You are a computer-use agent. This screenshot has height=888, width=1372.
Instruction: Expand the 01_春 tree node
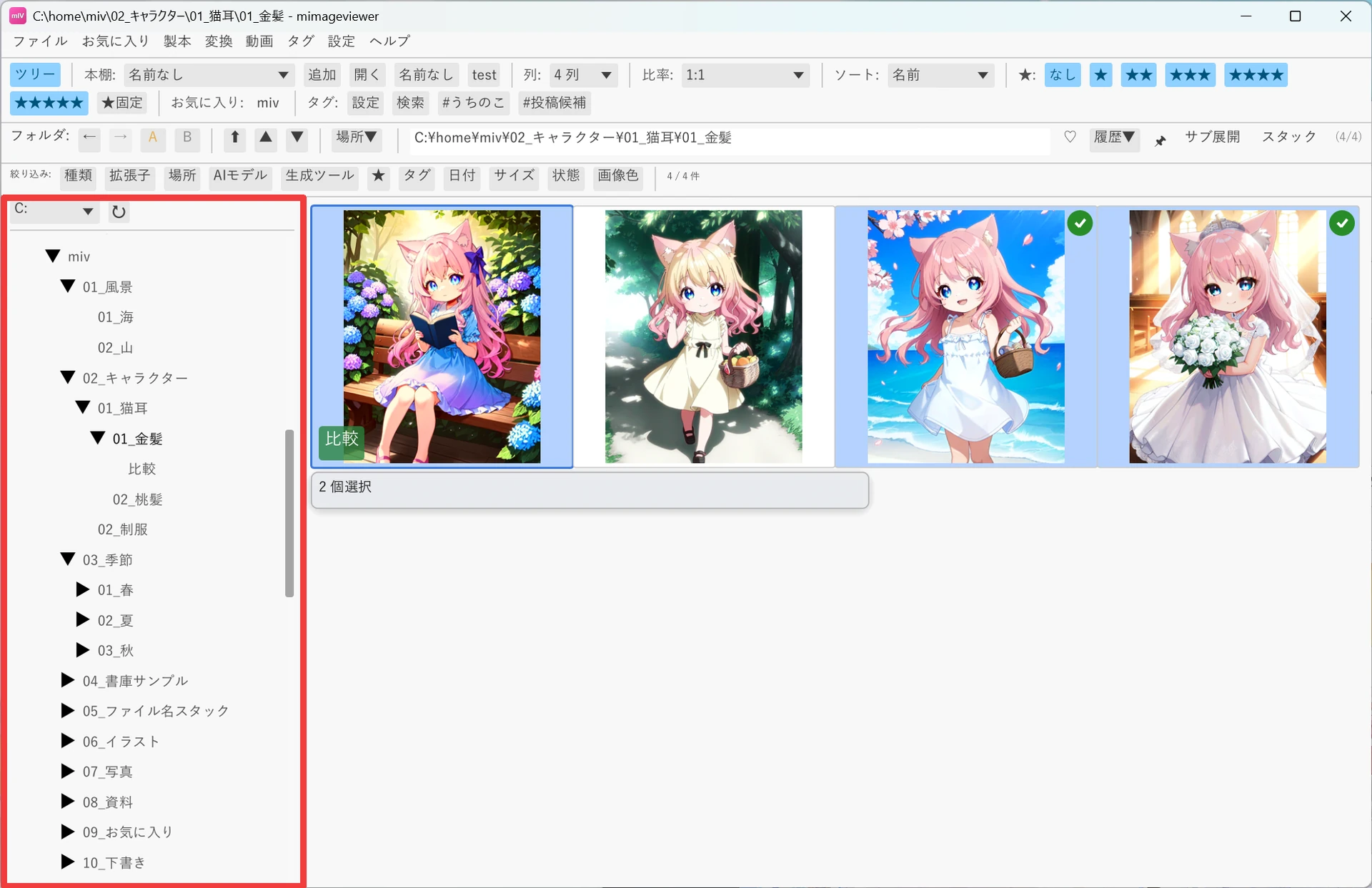click(83, 589)
